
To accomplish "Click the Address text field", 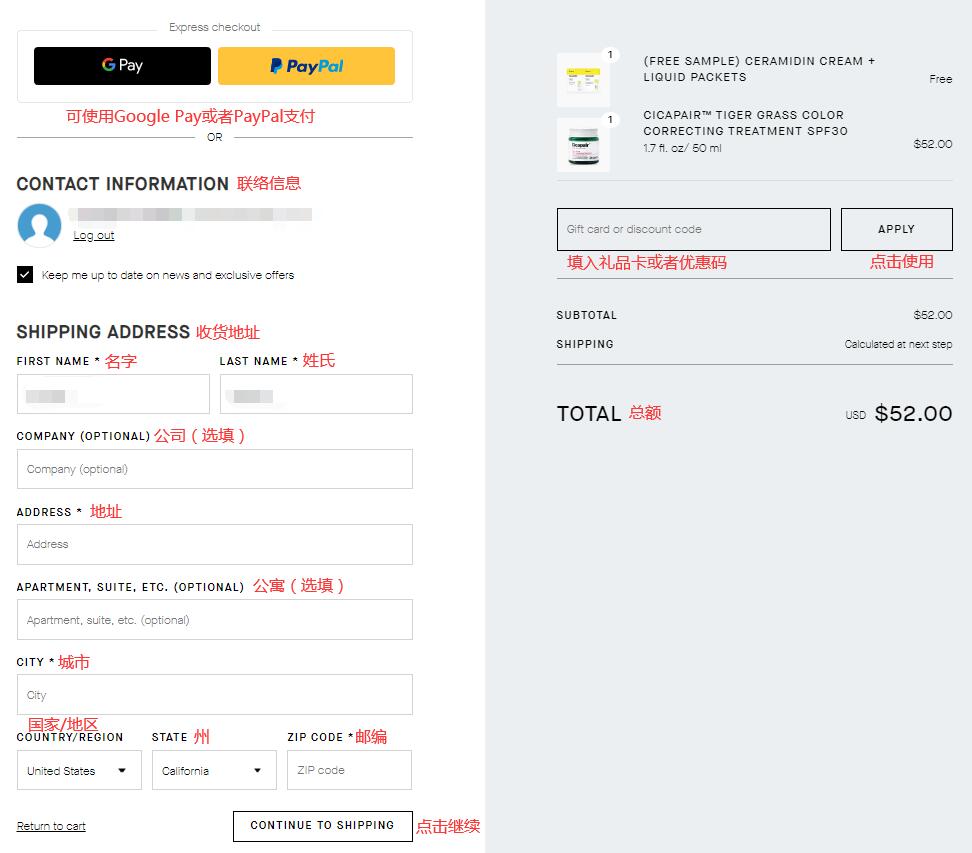I will pyautogui.click(x=214, y=544).
